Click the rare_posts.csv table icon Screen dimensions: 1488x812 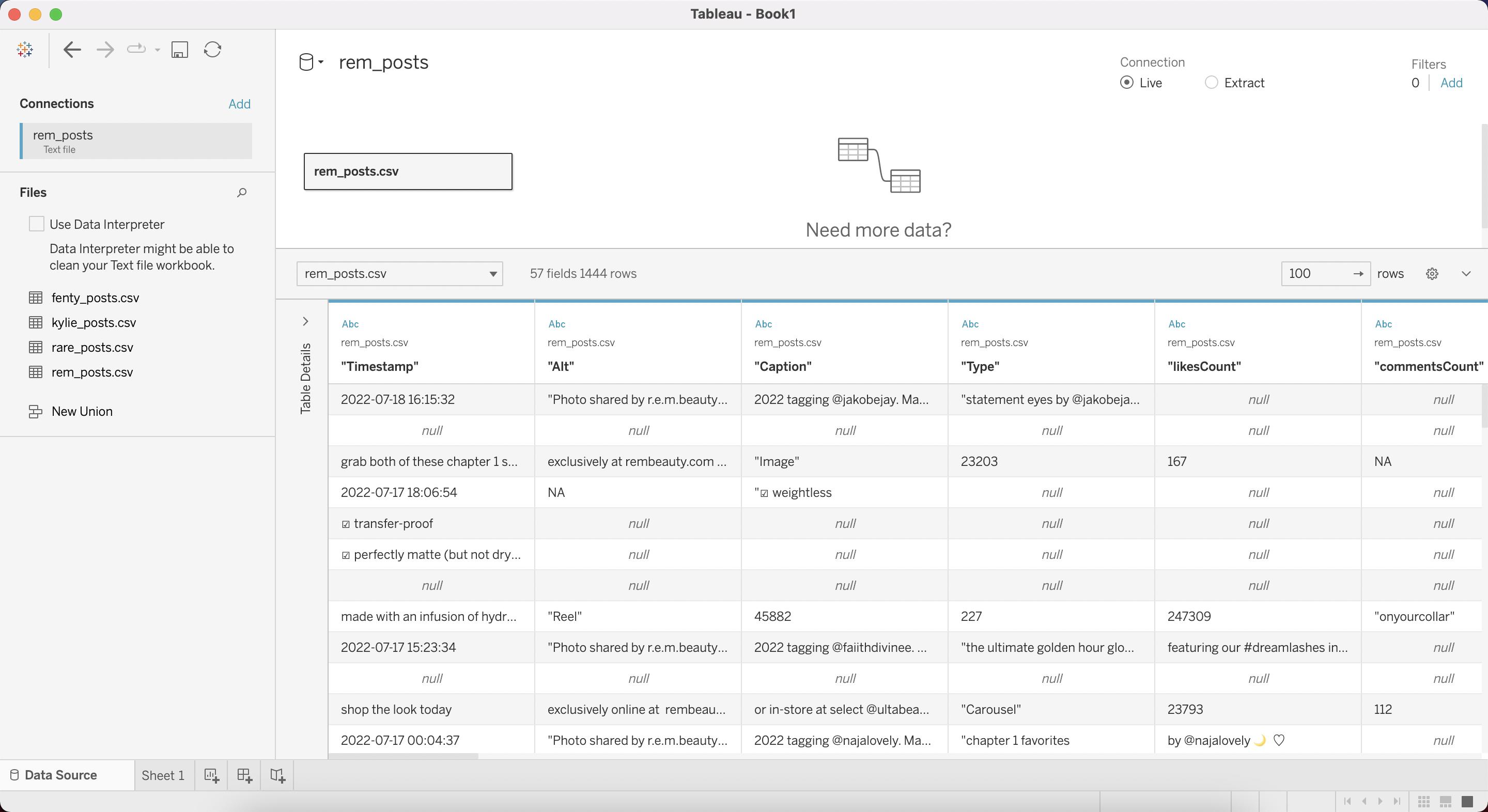pyautogui.click(x=36, y=347)
